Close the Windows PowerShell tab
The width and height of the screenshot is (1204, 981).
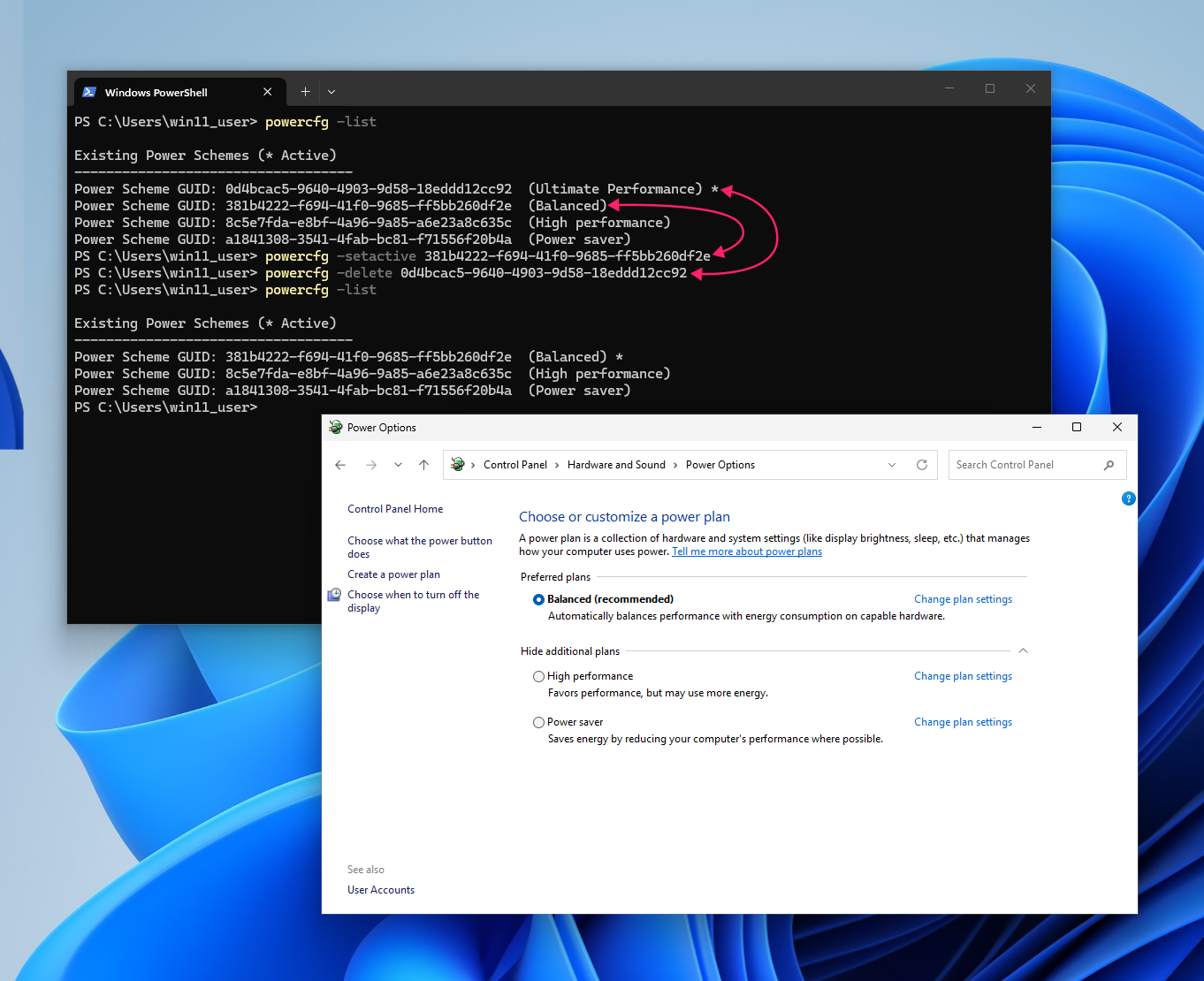268,92
